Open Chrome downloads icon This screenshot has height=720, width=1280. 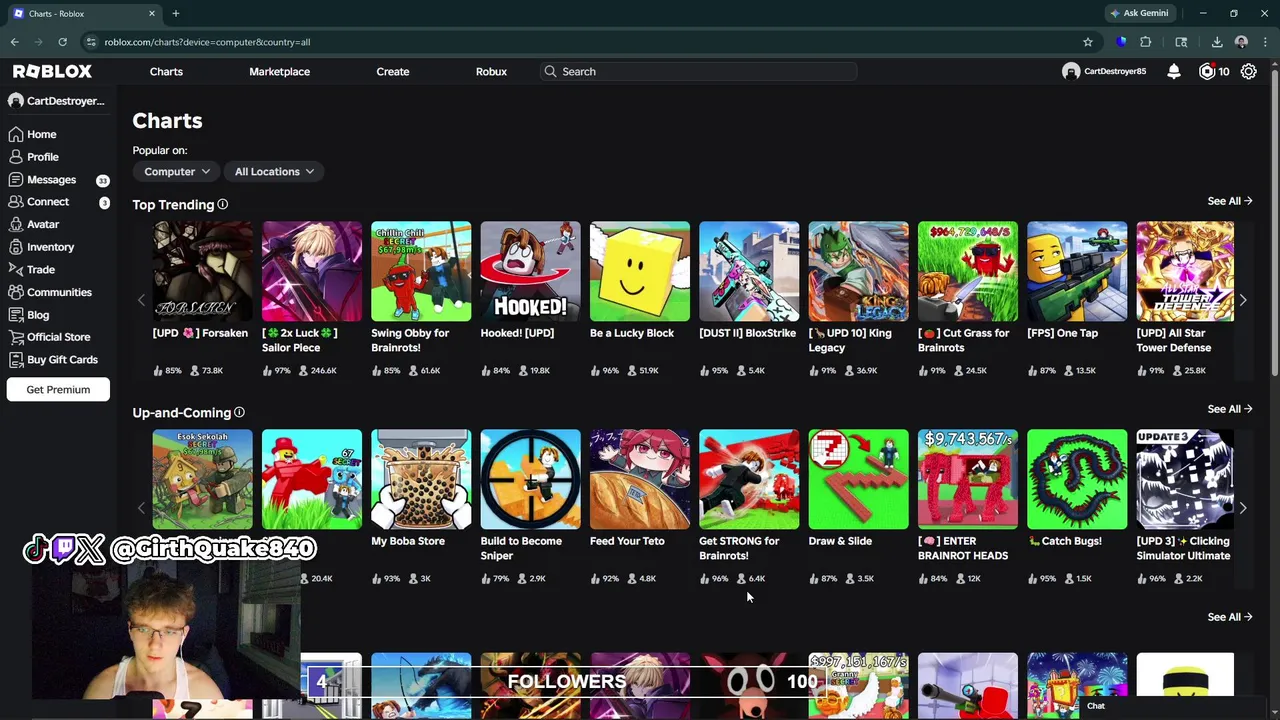(1217, 42)
